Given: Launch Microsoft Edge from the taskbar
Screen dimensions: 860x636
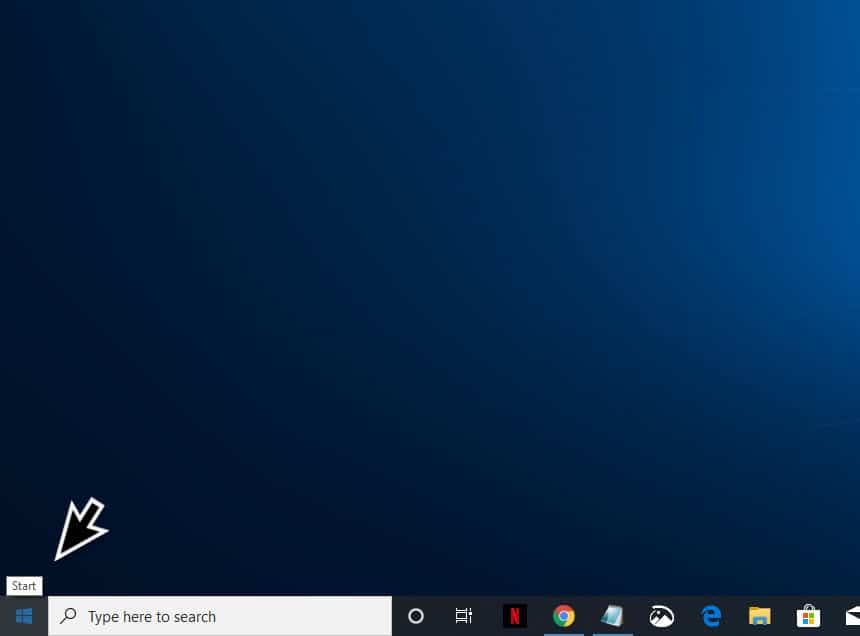Looking at the screenshot, I should coord(711,616).
